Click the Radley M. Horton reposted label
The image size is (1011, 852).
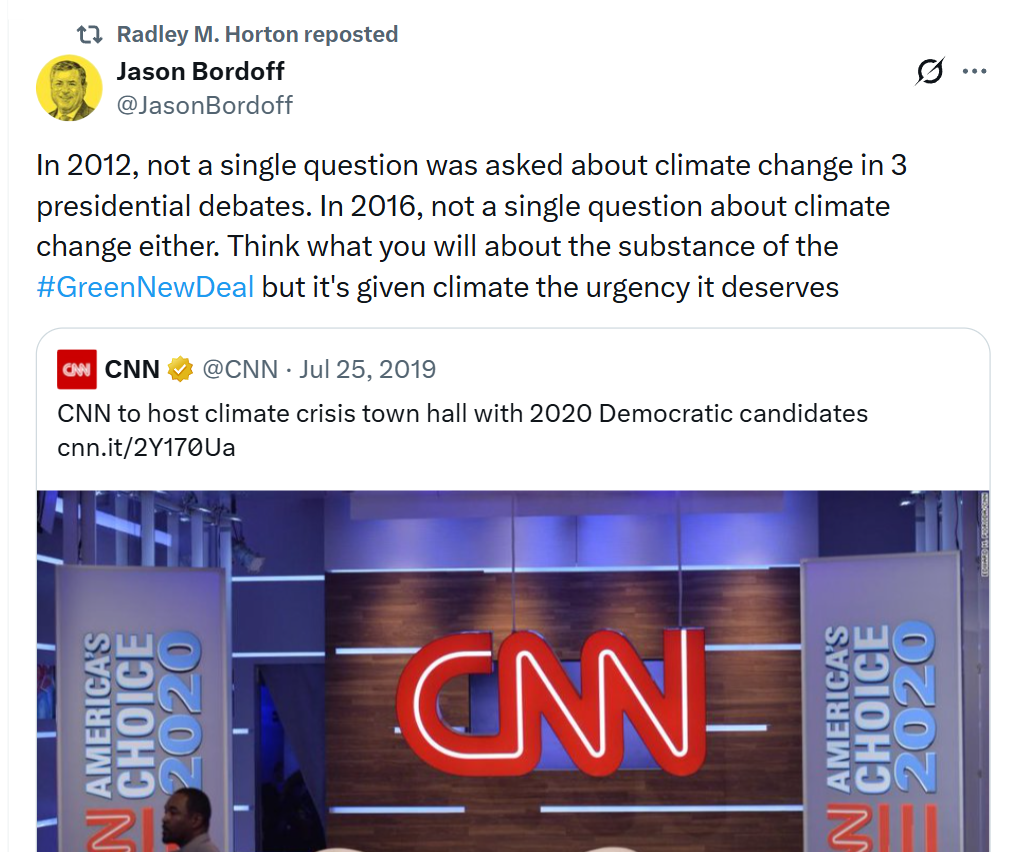257,34
